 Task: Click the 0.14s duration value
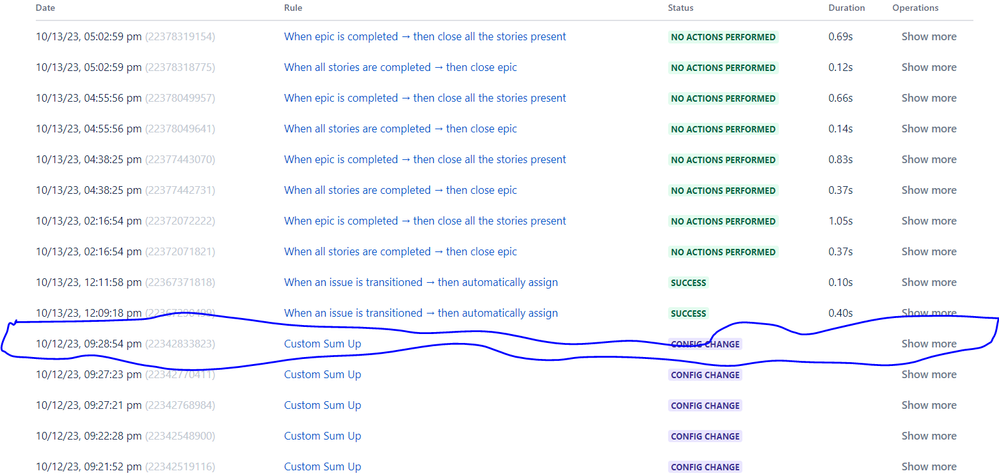point(841,129)
